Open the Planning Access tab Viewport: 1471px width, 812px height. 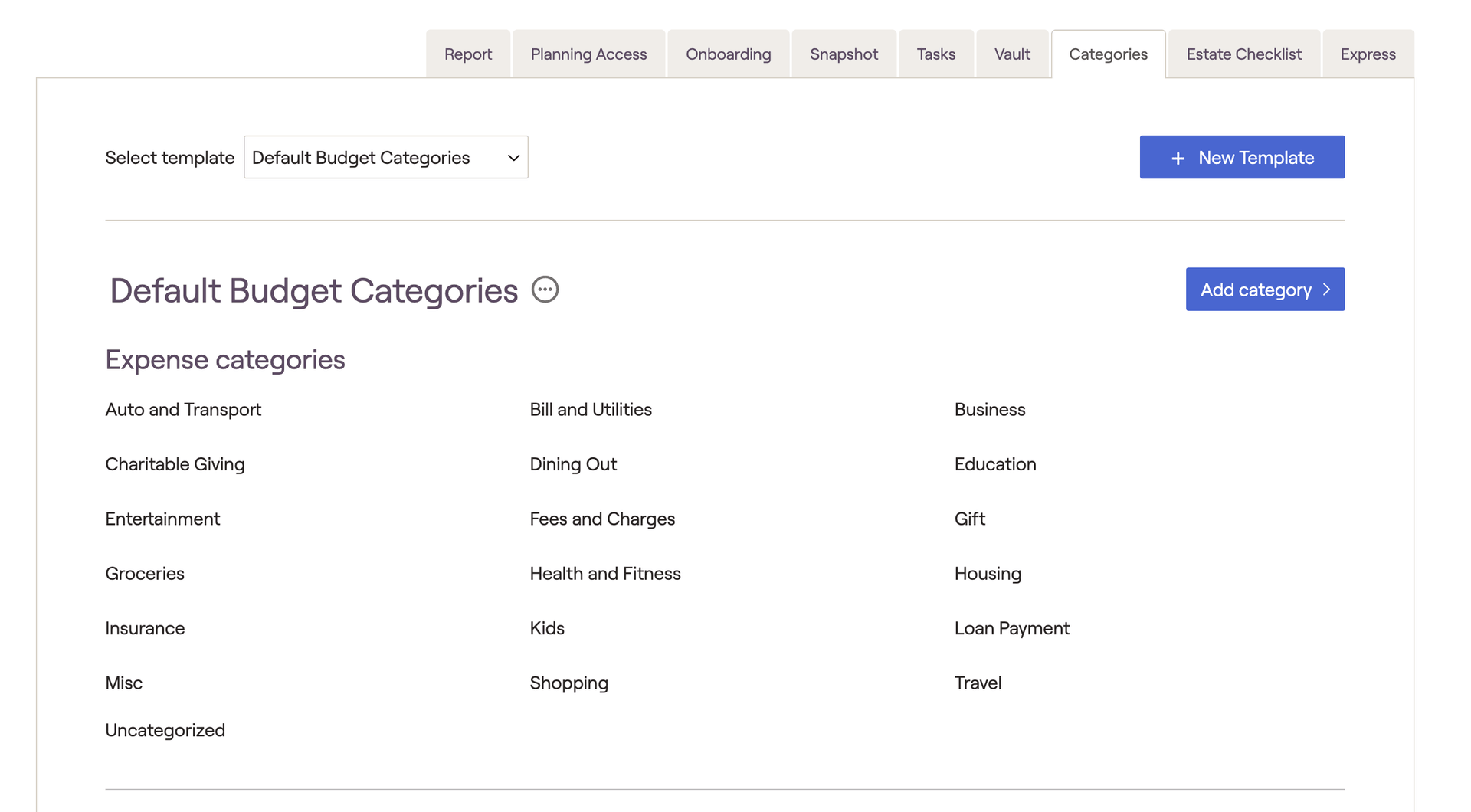point(588,54)
